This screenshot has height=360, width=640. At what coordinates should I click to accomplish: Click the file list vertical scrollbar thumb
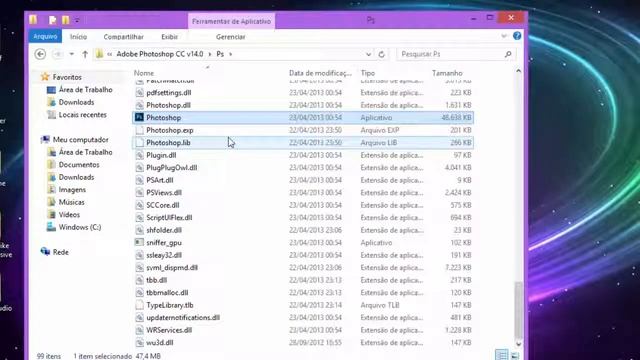518,310
